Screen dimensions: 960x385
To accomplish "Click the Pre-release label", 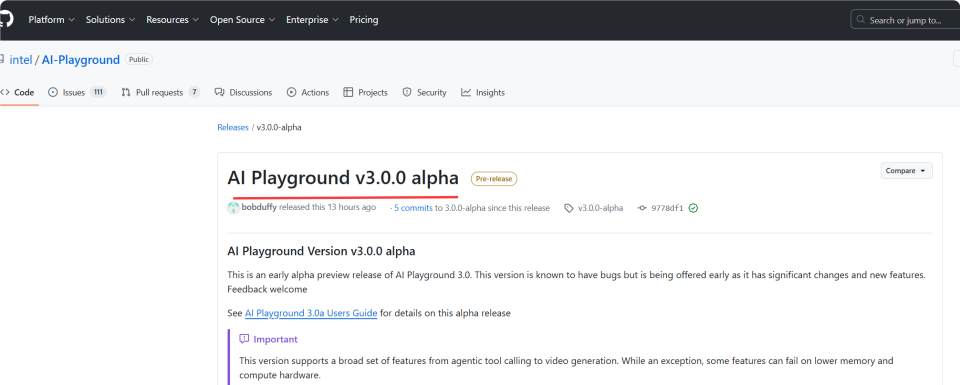I will point(493,179).
